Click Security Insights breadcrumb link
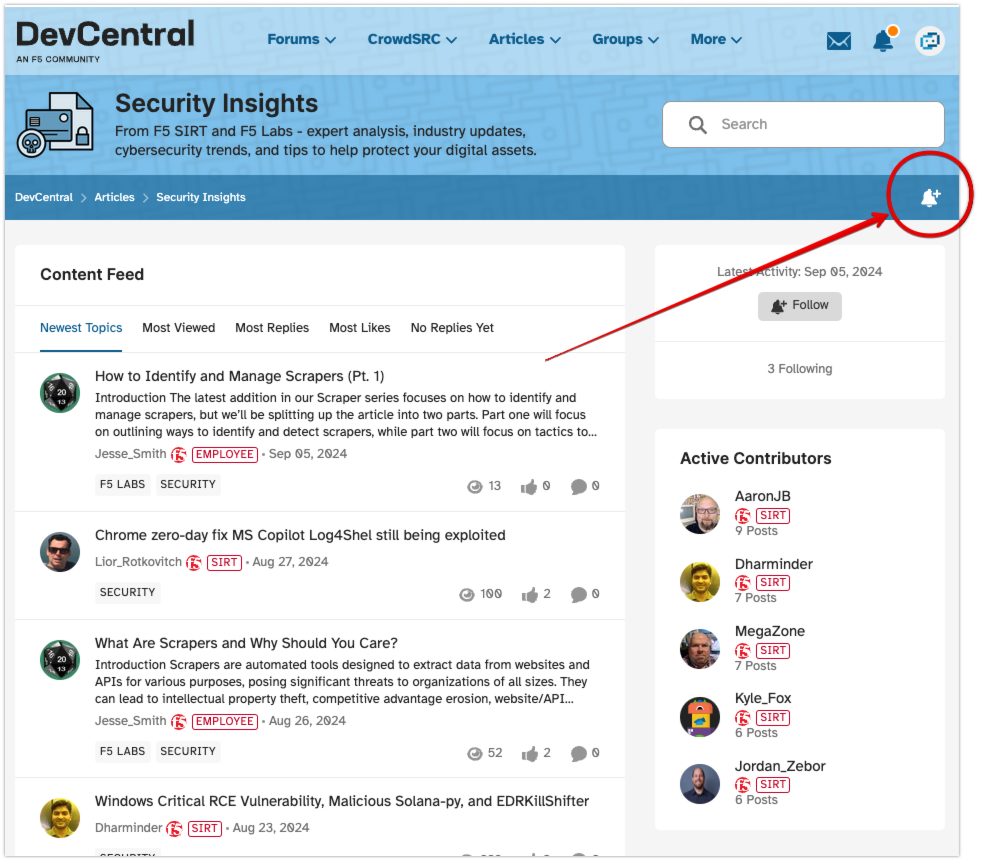Screen dimensions: 983x861 (x=201, y=198)
